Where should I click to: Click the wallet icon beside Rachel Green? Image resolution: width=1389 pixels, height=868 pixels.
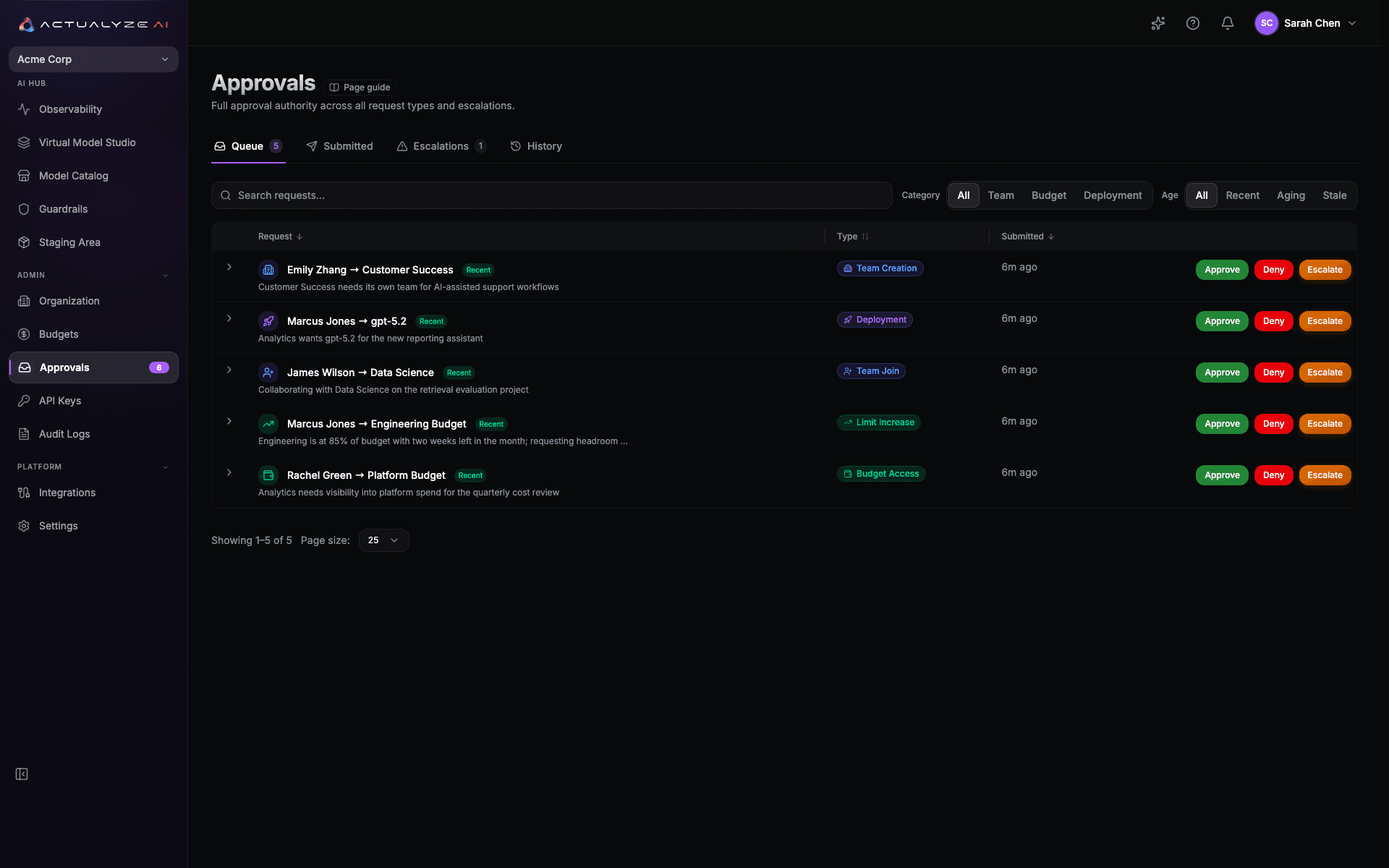coord(268,475)
